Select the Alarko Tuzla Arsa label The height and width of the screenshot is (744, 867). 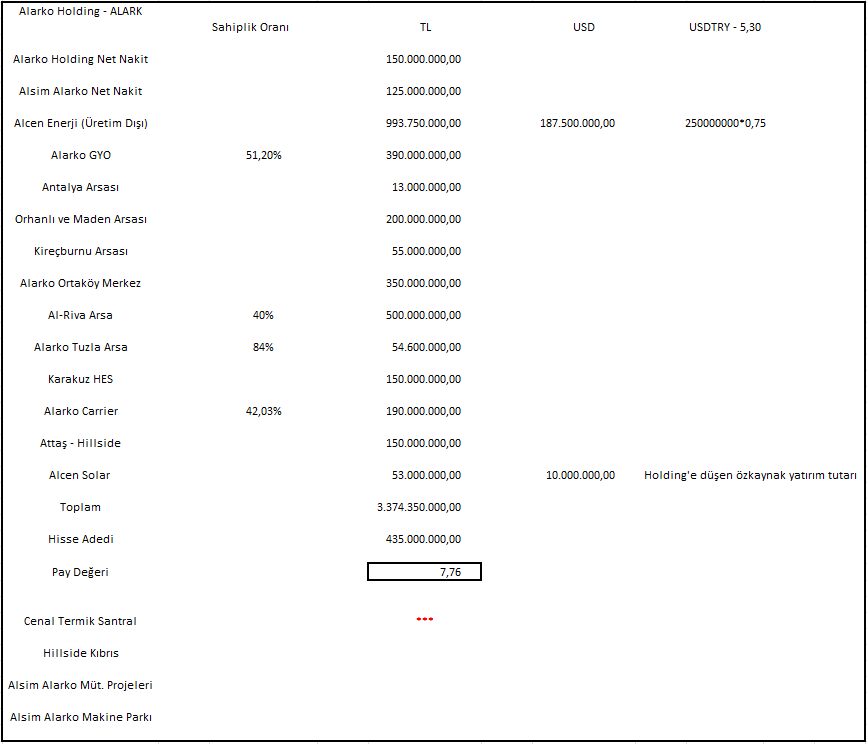(81, 348)
